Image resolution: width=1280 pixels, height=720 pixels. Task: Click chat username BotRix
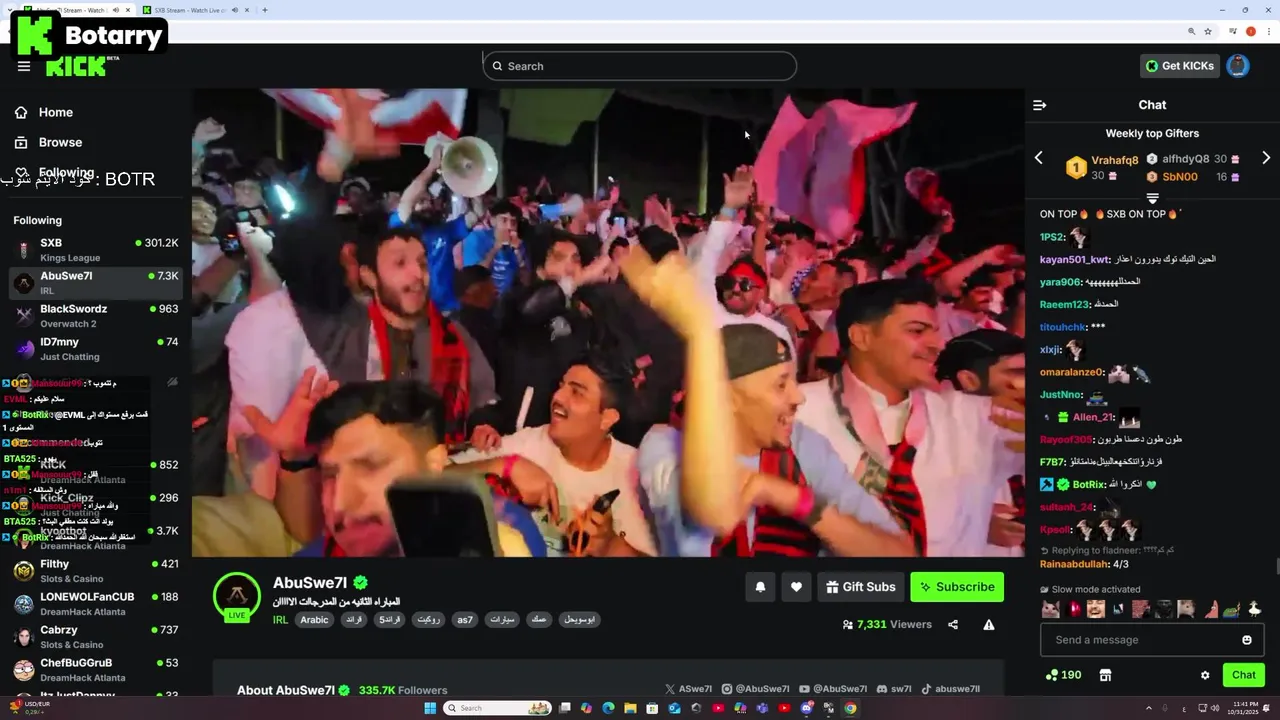(1086, 484)
